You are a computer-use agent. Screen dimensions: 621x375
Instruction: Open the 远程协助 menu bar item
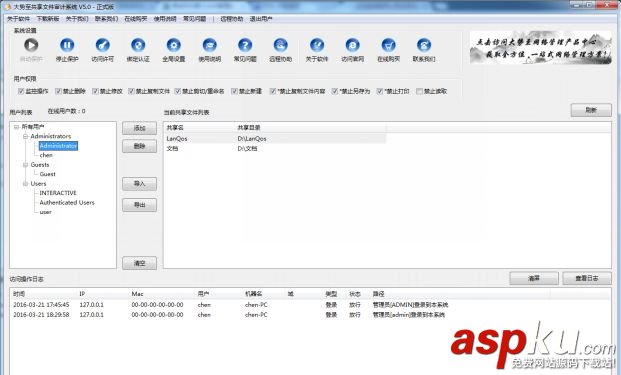tap(232, 19)
